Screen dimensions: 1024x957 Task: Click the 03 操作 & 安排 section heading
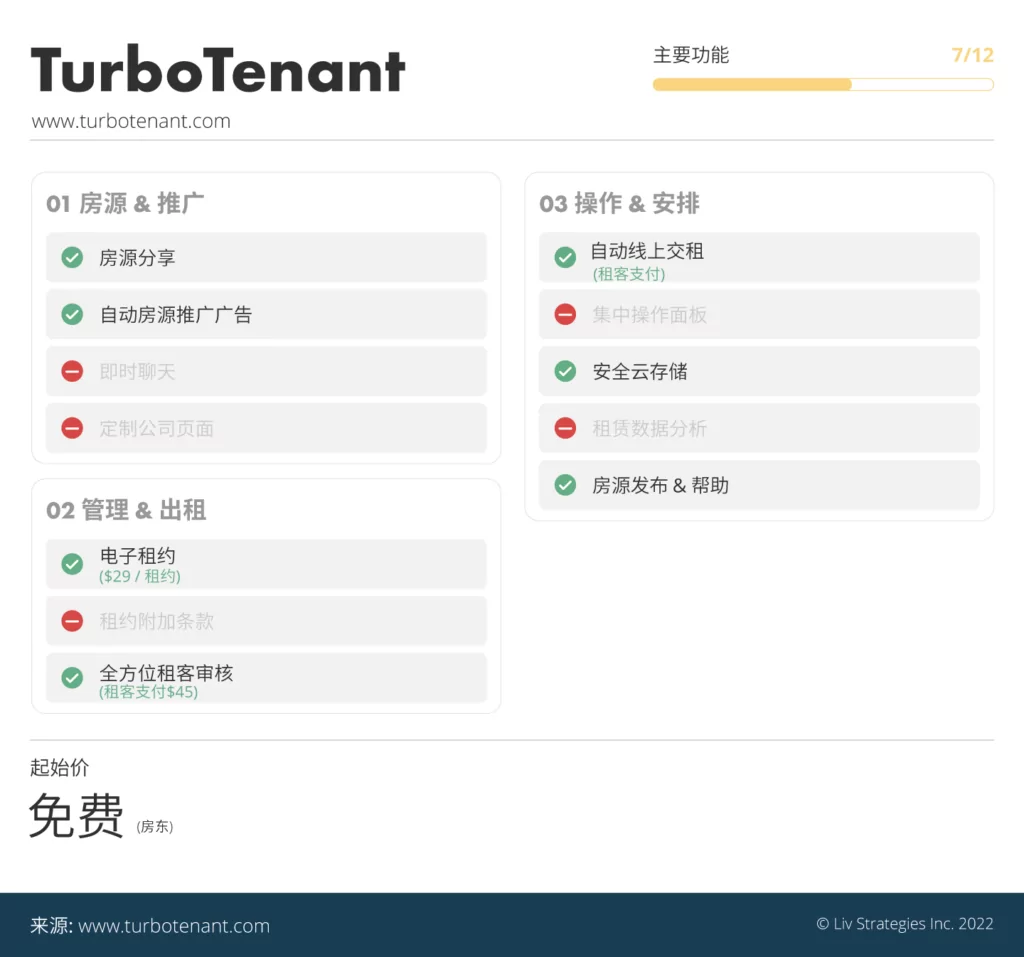point(619,204)
